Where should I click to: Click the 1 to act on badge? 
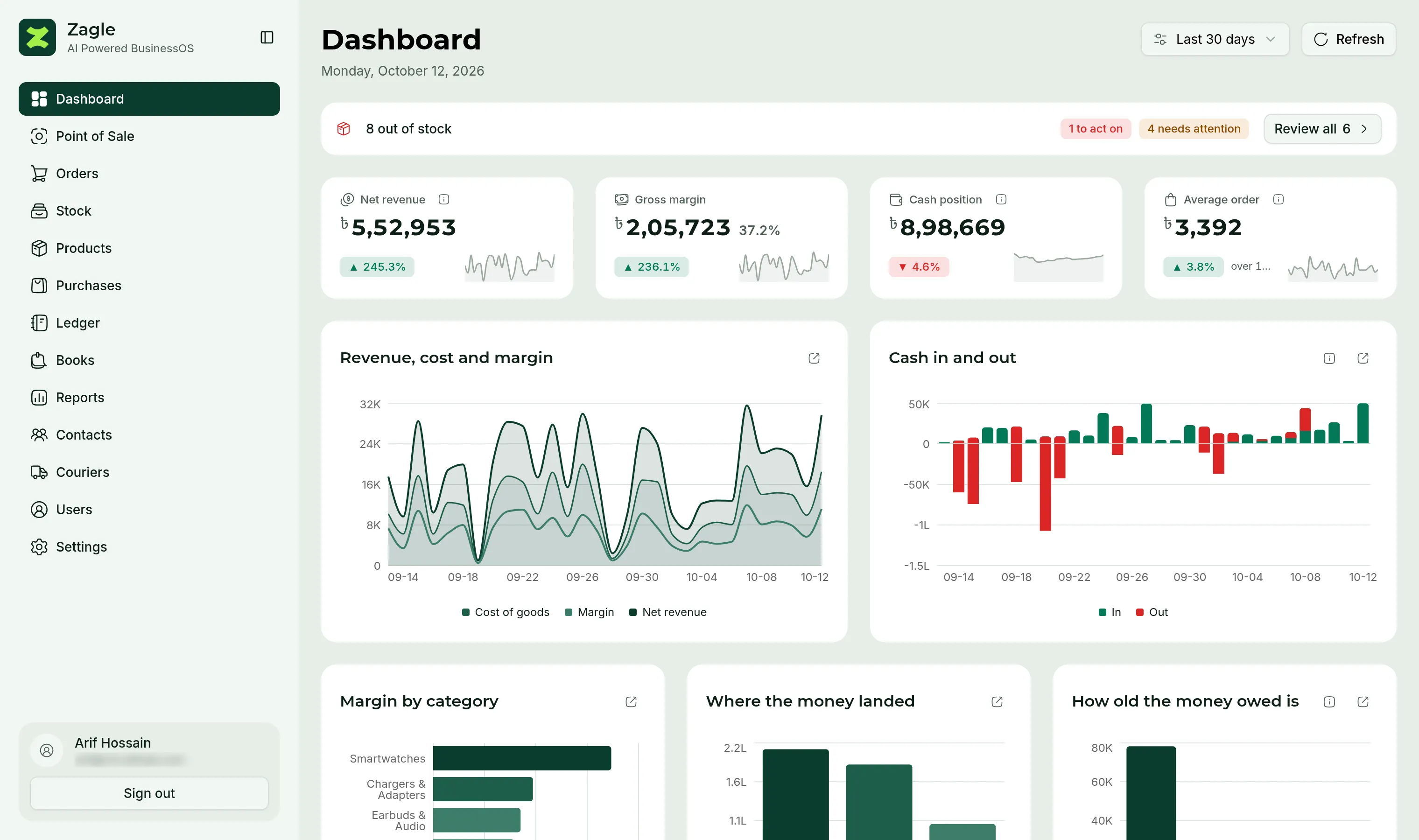pyautogui.click(x=1095, y=128)
